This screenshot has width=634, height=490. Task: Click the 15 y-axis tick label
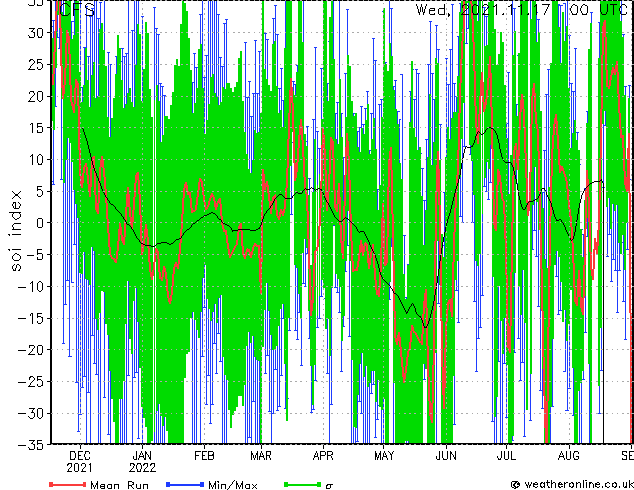(x=36, y=128)
